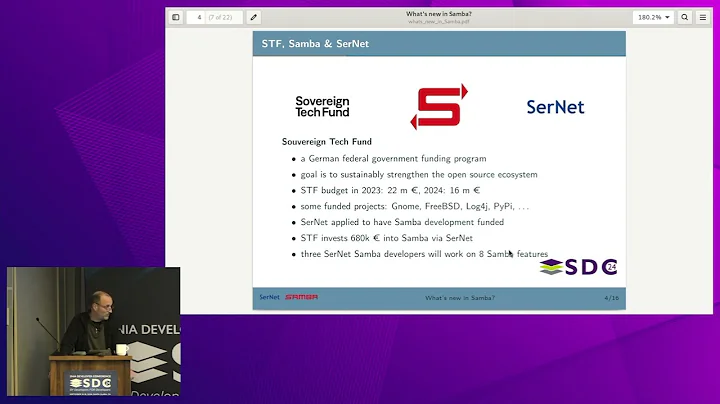Click 'SerNet applied to have Samba development funded'
This screenshot has height=404, width=720.
coord(402,222)
